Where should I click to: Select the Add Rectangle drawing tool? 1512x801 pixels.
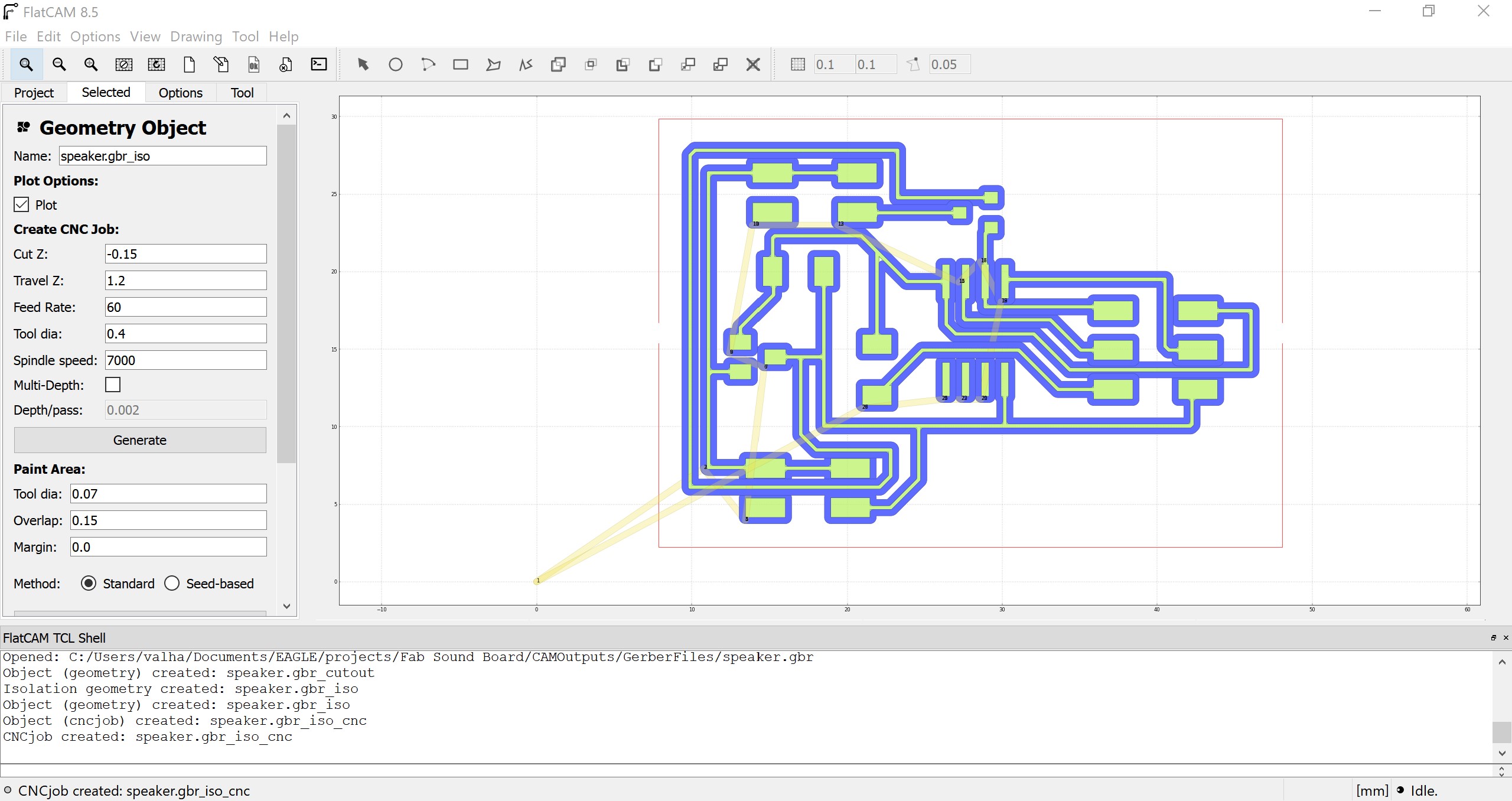[461, 64]
